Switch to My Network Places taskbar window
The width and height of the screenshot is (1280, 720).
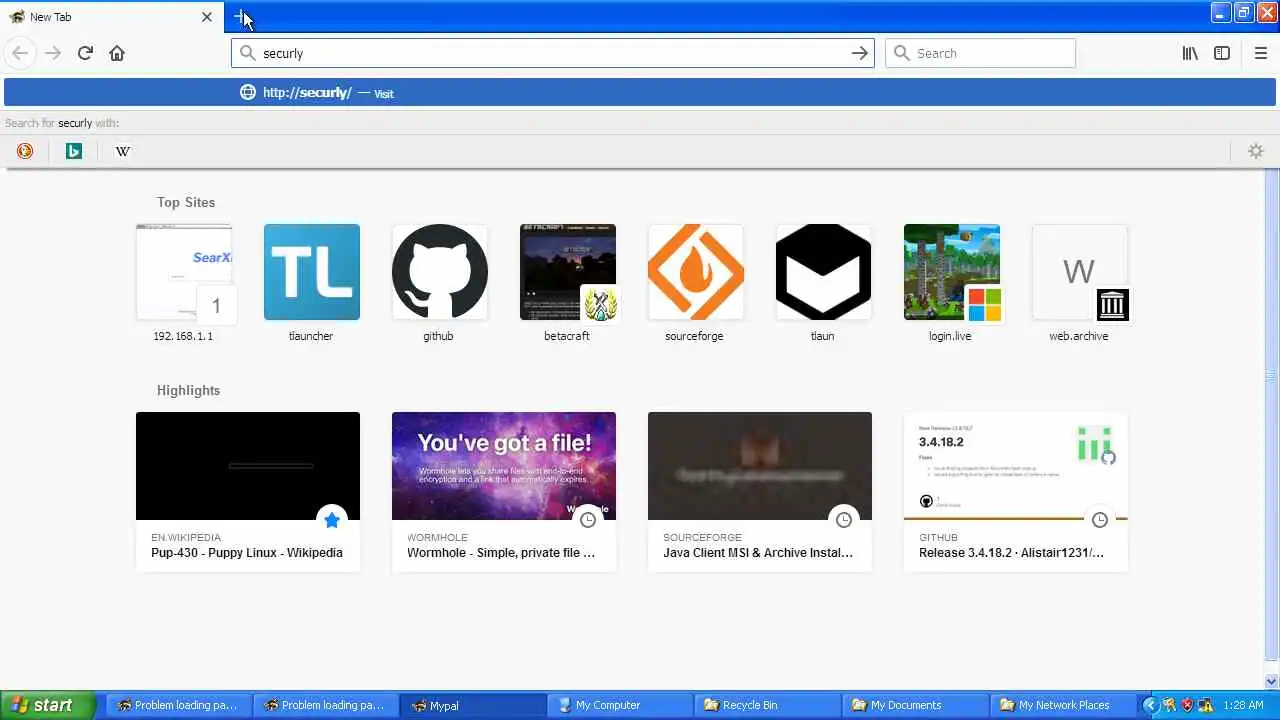(1061, 705)
